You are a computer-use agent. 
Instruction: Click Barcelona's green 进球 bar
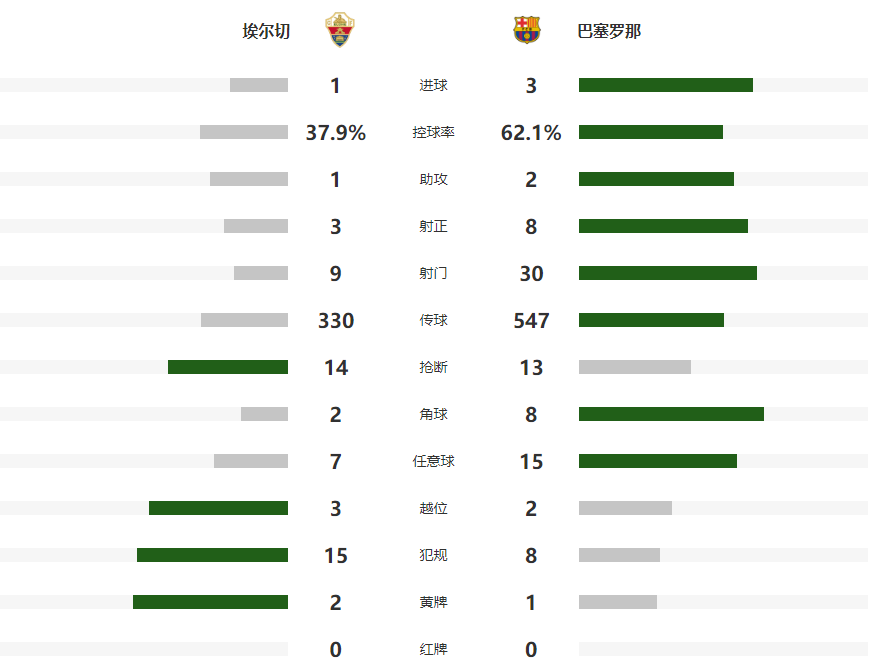coord(665,85)
